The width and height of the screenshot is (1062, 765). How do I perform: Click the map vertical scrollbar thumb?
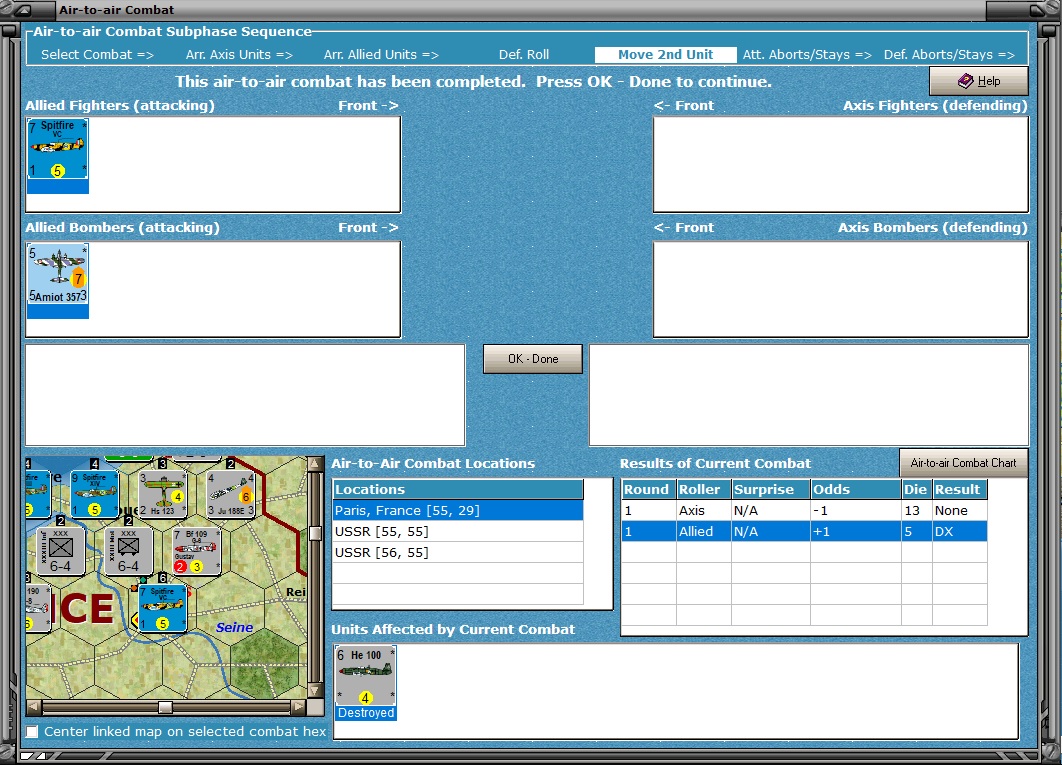[315, 533]
